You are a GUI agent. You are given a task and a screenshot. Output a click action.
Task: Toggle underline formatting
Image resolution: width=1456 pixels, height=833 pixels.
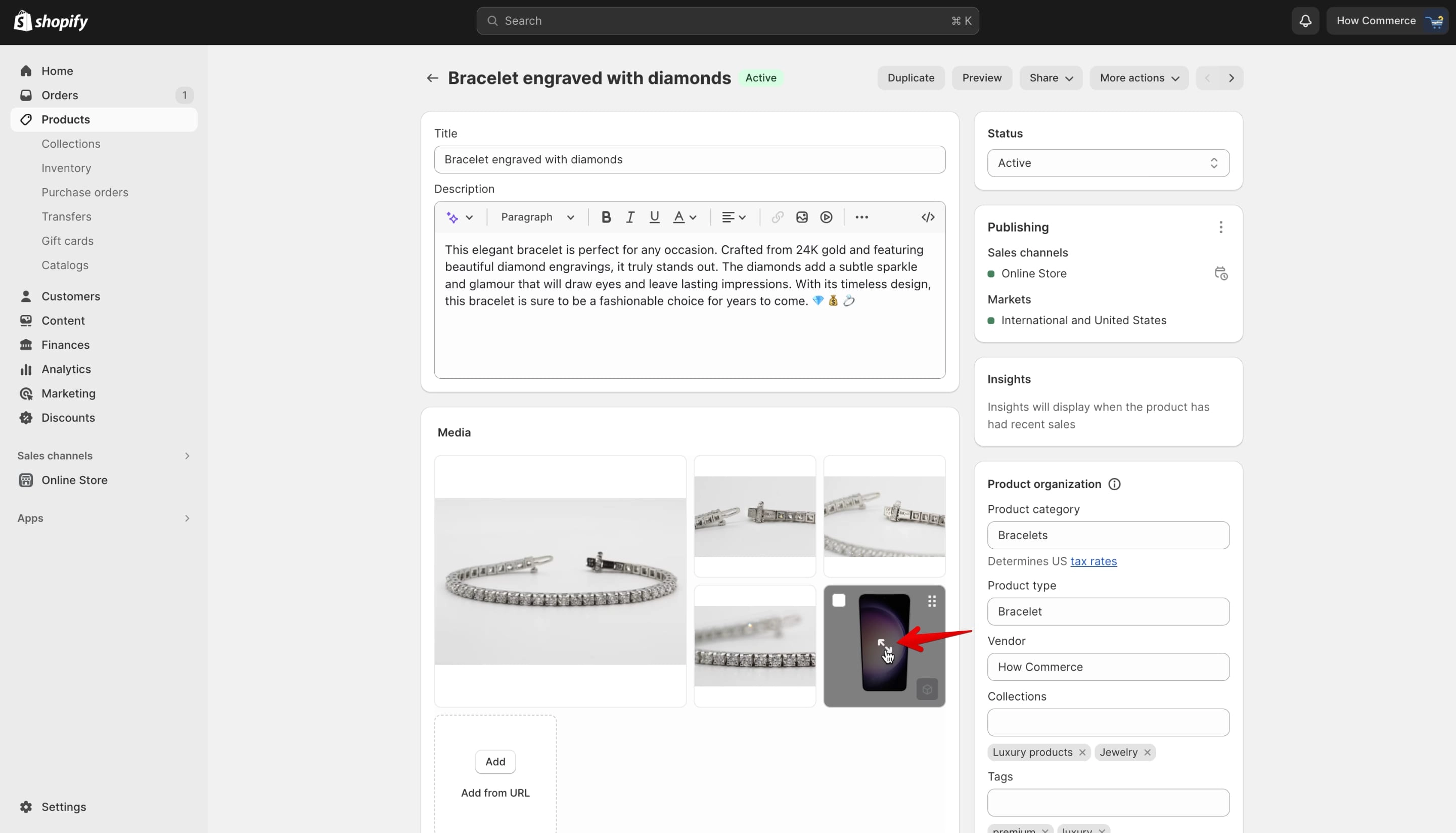click(x=654, y=217)
